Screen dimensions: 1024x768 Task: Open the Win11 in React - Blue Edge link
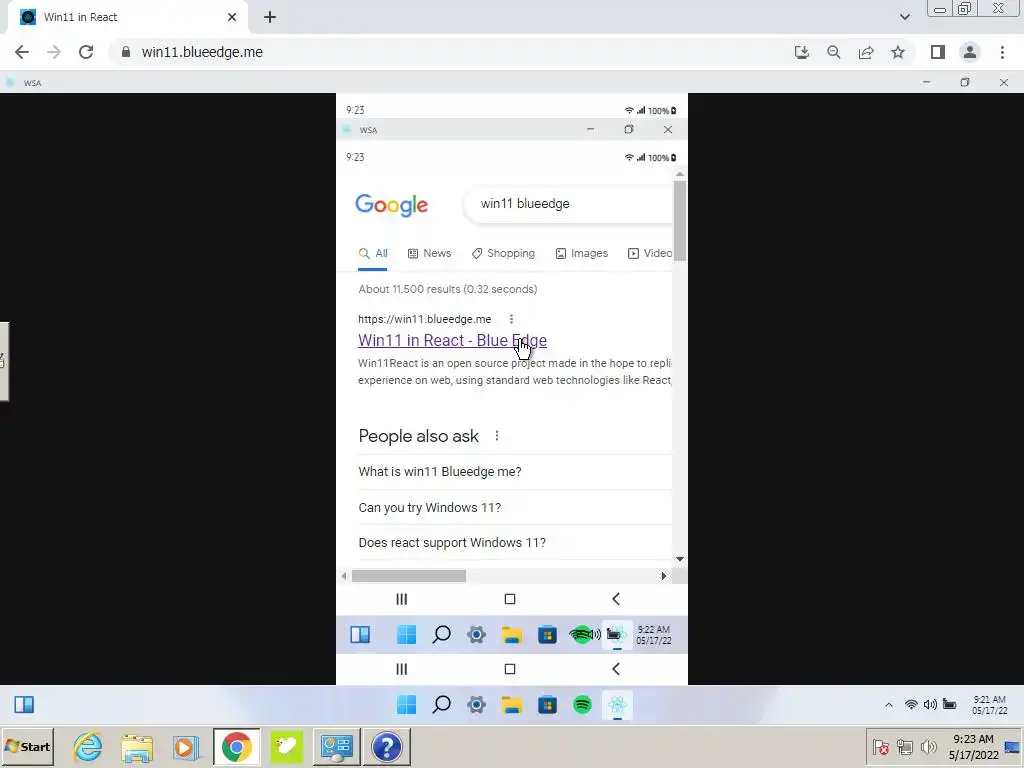tap(452, 340)
